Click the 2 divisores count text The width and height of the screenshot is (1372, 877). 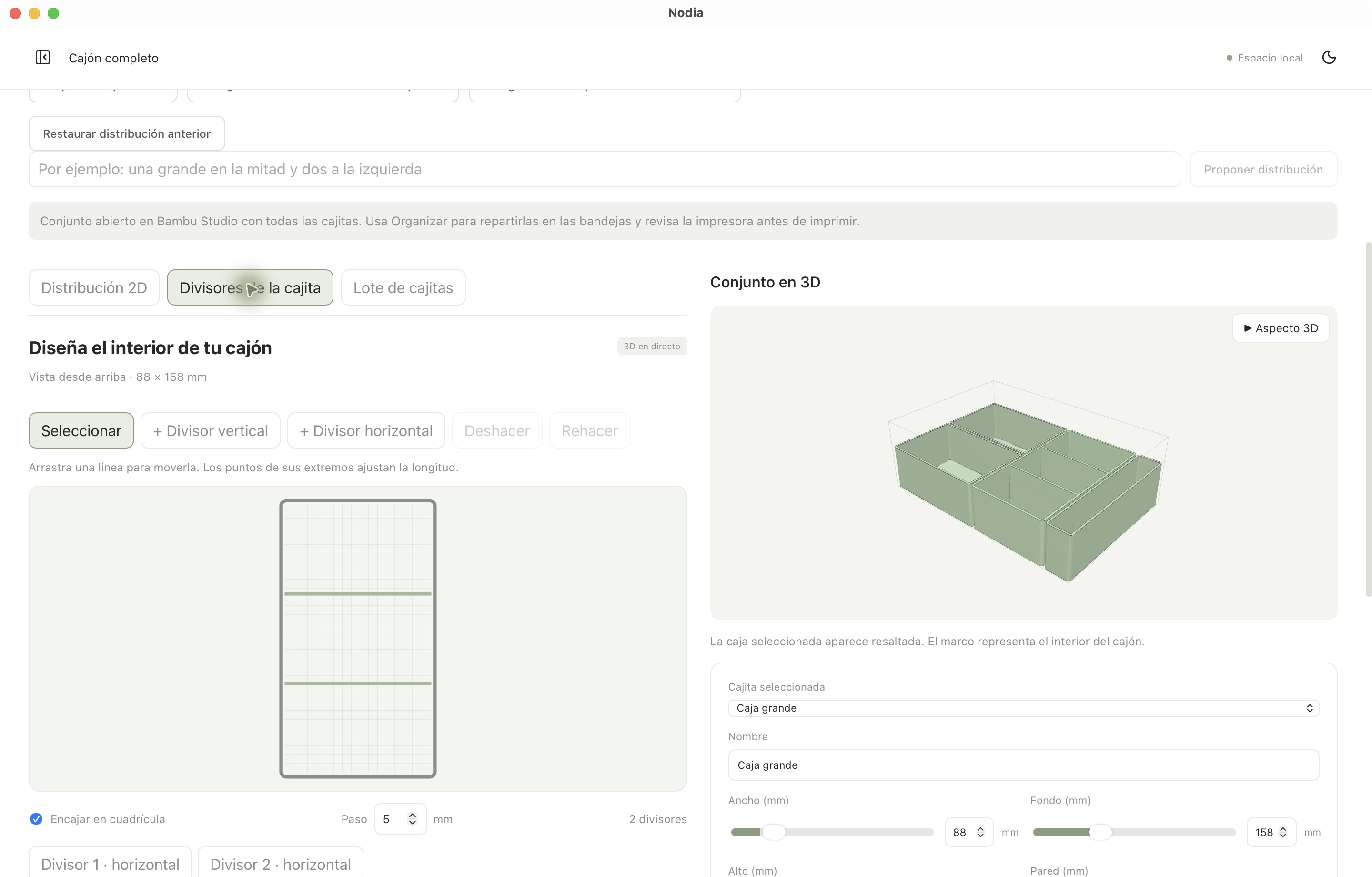pos(657,819)
